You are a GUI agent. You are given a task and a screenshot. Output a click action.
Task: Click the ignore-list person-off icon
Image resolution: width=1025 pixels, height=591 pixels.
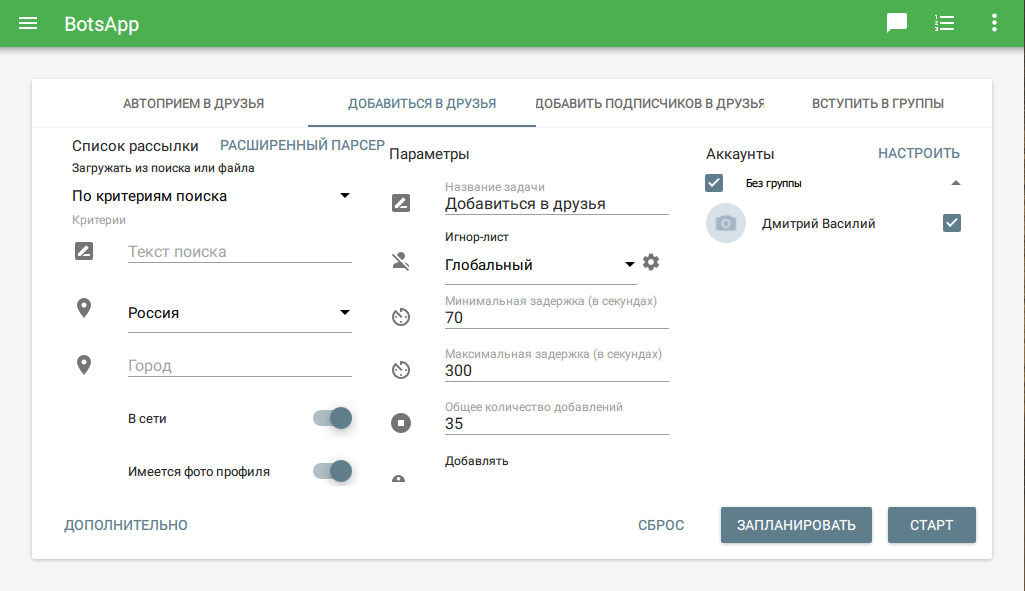(401, 262)
